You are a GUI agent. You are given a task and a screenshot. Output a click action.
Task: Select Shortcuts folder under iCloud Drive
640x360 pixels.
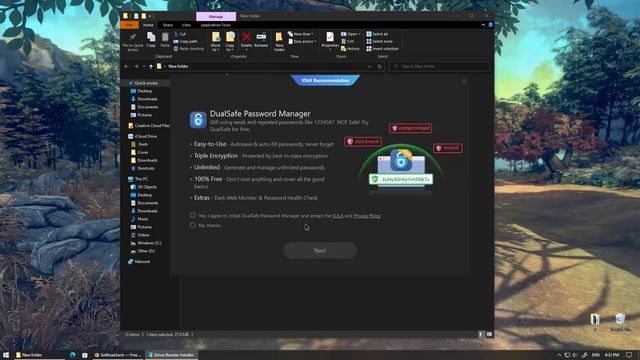click(142, 168)
